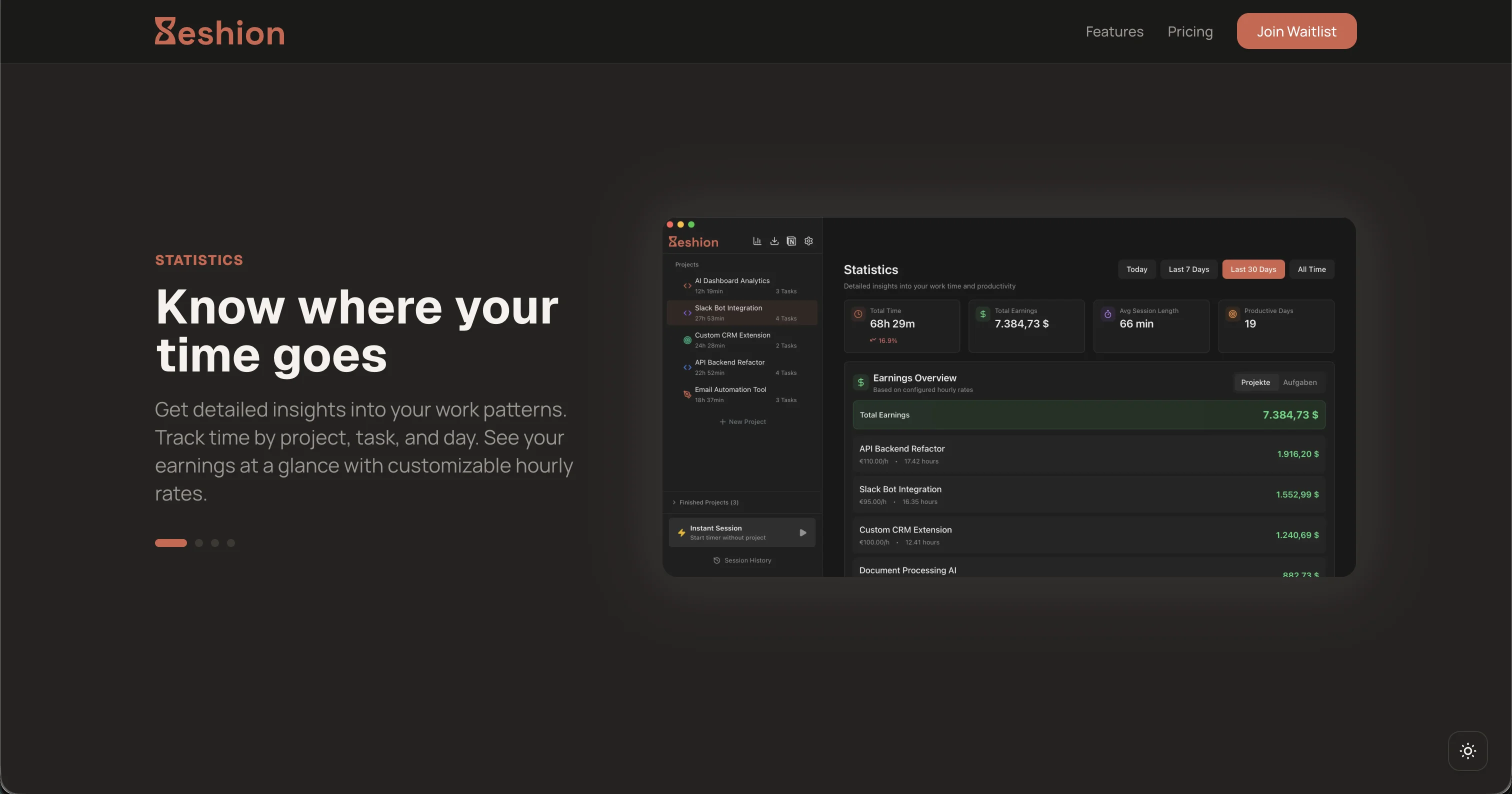This screenshot has width=1512, height=794.
Task: Open the Notion integration icon
Action: pos(791,241)
